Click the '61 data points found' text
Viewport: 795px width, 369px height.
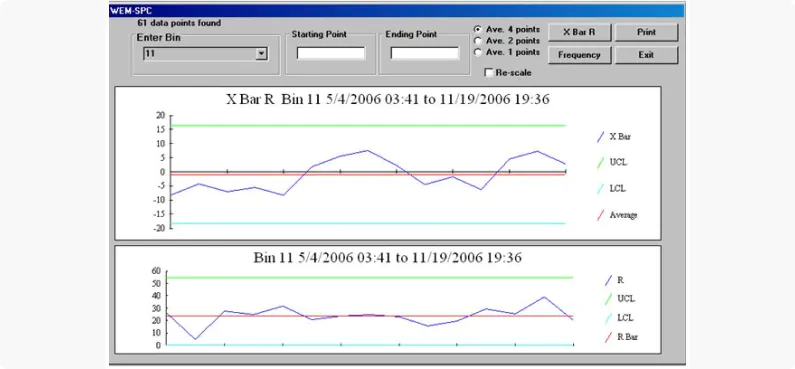click(x=179, y=23)
